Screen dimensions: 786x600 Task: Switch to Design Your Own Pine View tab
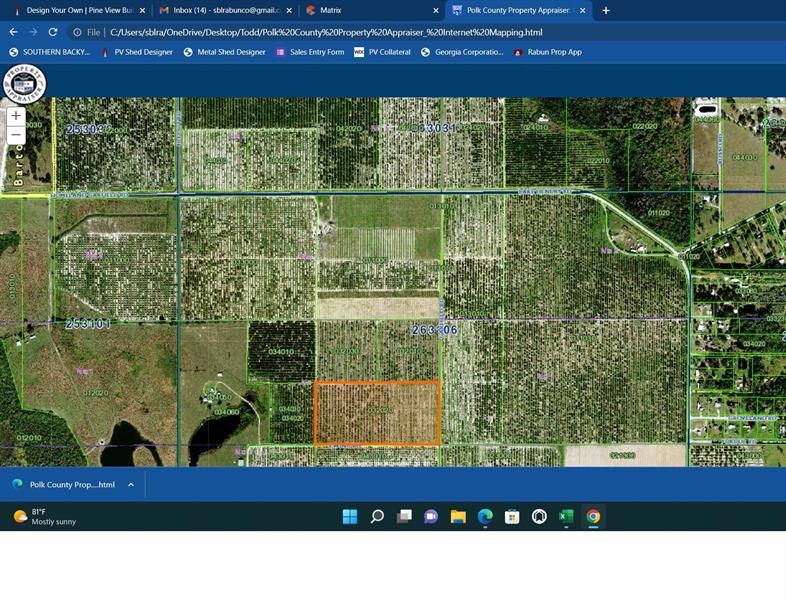pos(78,11)
